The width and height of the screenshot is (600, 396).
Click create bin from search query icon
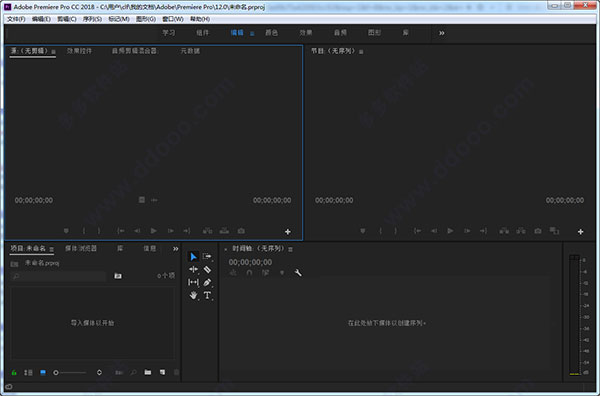pyautogui.click(x=118, y=276)
